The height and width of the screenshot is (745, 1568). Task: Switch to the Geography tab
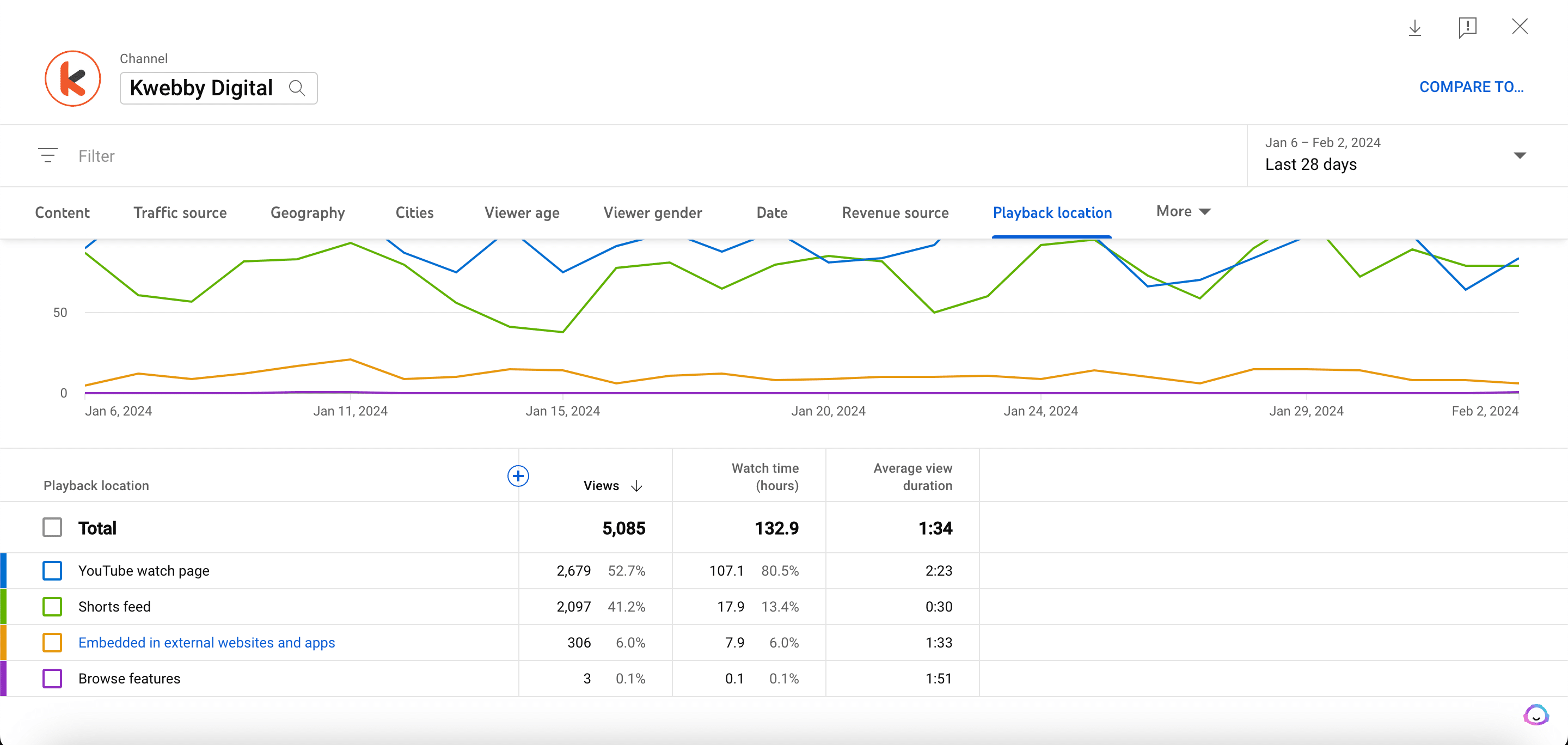308,212
